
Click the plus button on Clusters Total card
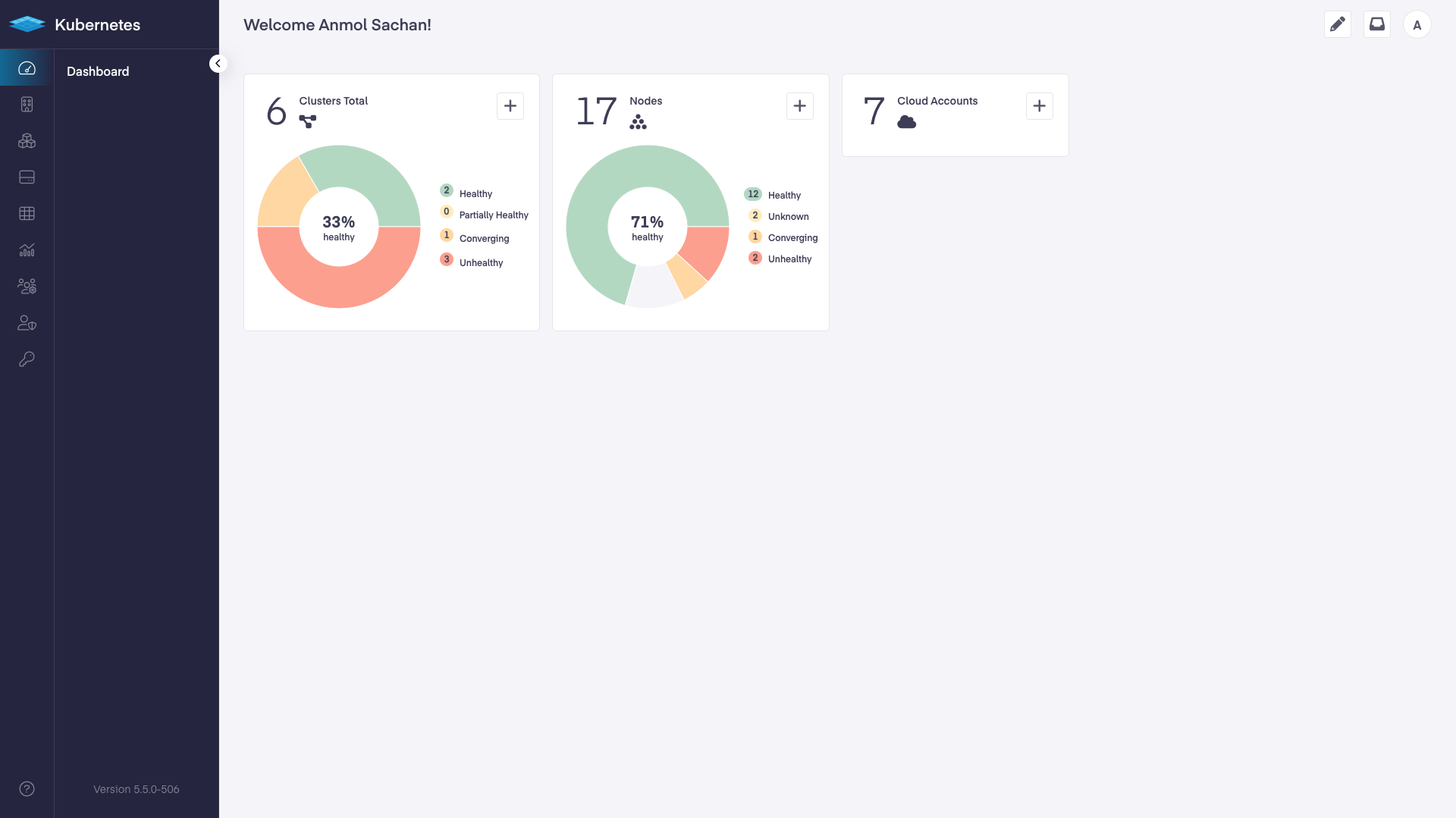tap(509, 106)
